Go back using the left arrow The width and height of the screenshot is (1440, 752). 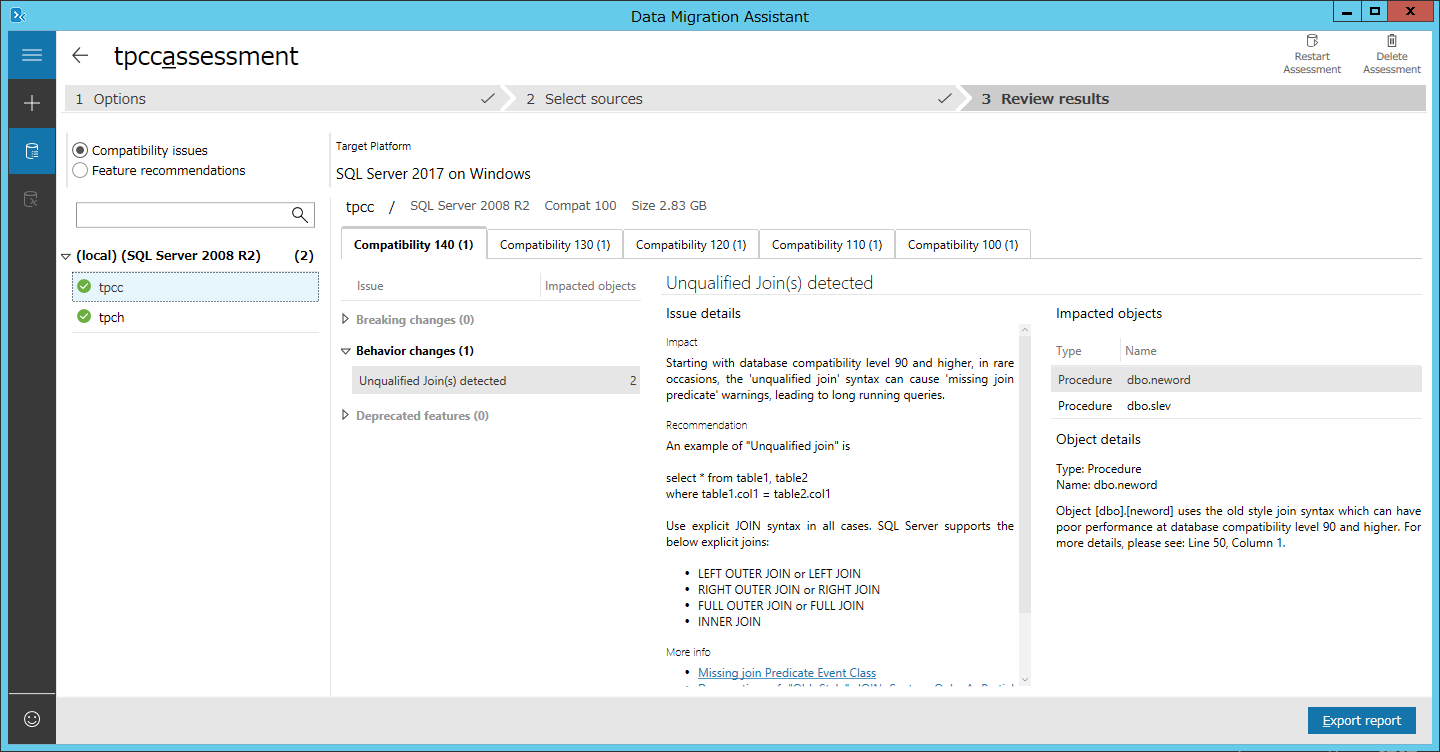pos(80,56)
